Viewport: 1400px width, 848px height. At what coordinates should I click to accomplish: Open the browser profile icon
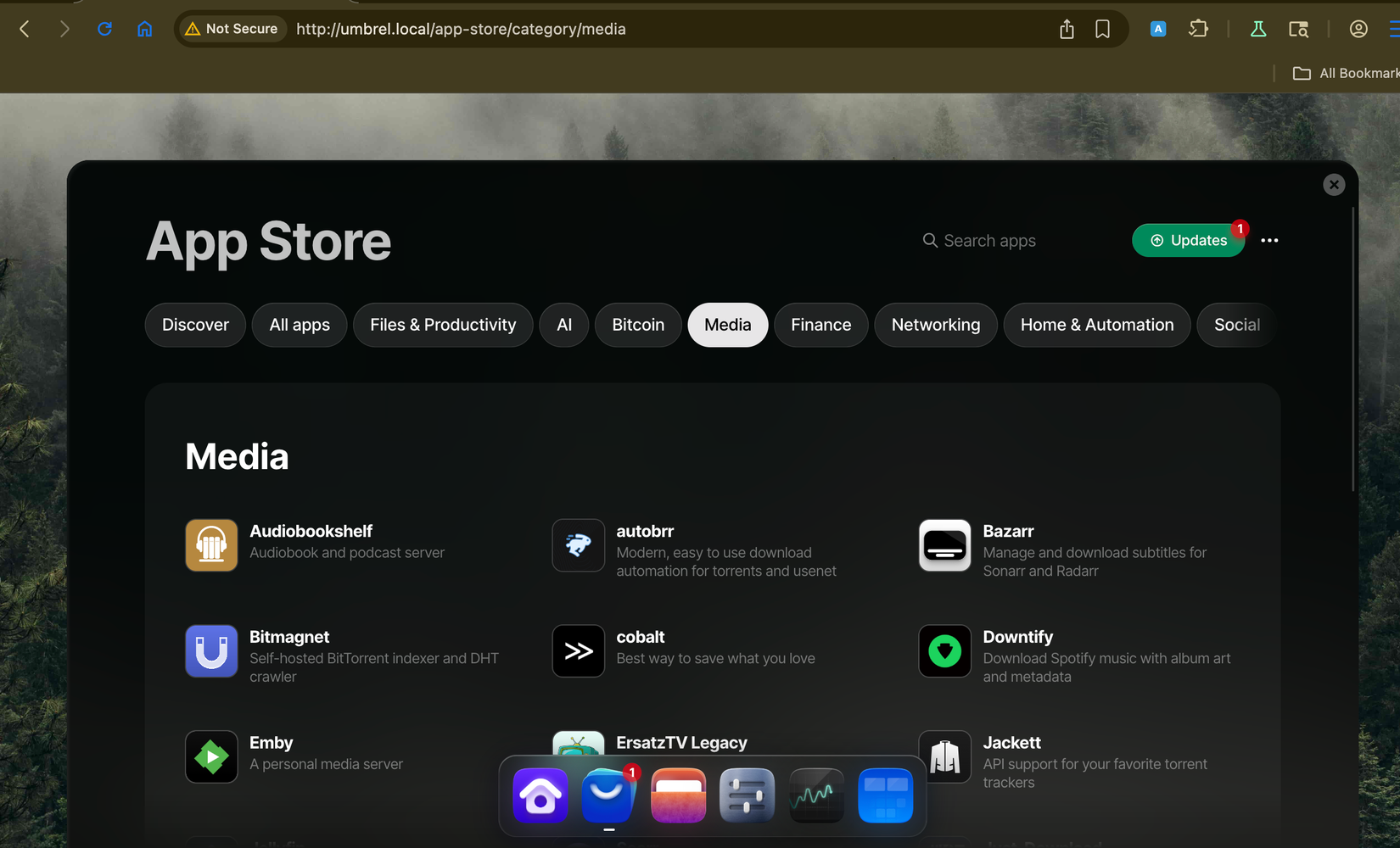tap(1358, 29)
